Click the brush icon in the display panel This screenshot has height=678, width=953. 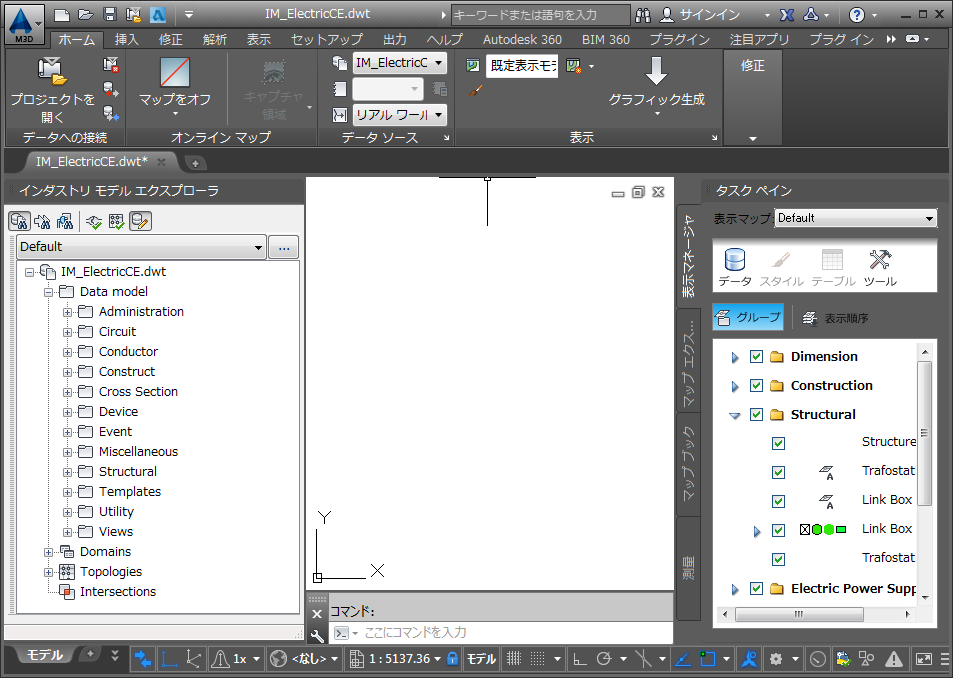click(476, 91)
